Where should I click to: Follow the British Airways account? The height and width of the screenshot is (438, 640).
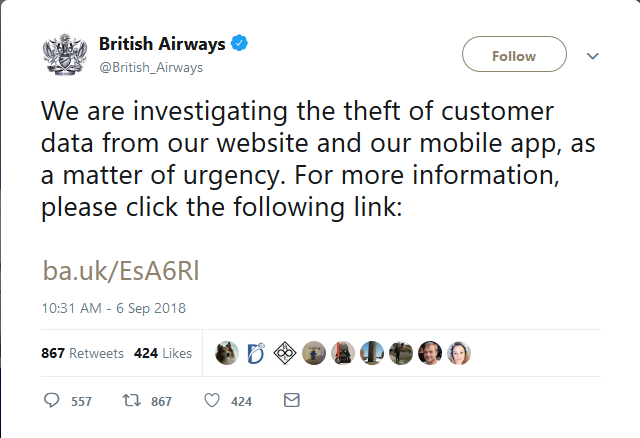(x=514, y=56)
